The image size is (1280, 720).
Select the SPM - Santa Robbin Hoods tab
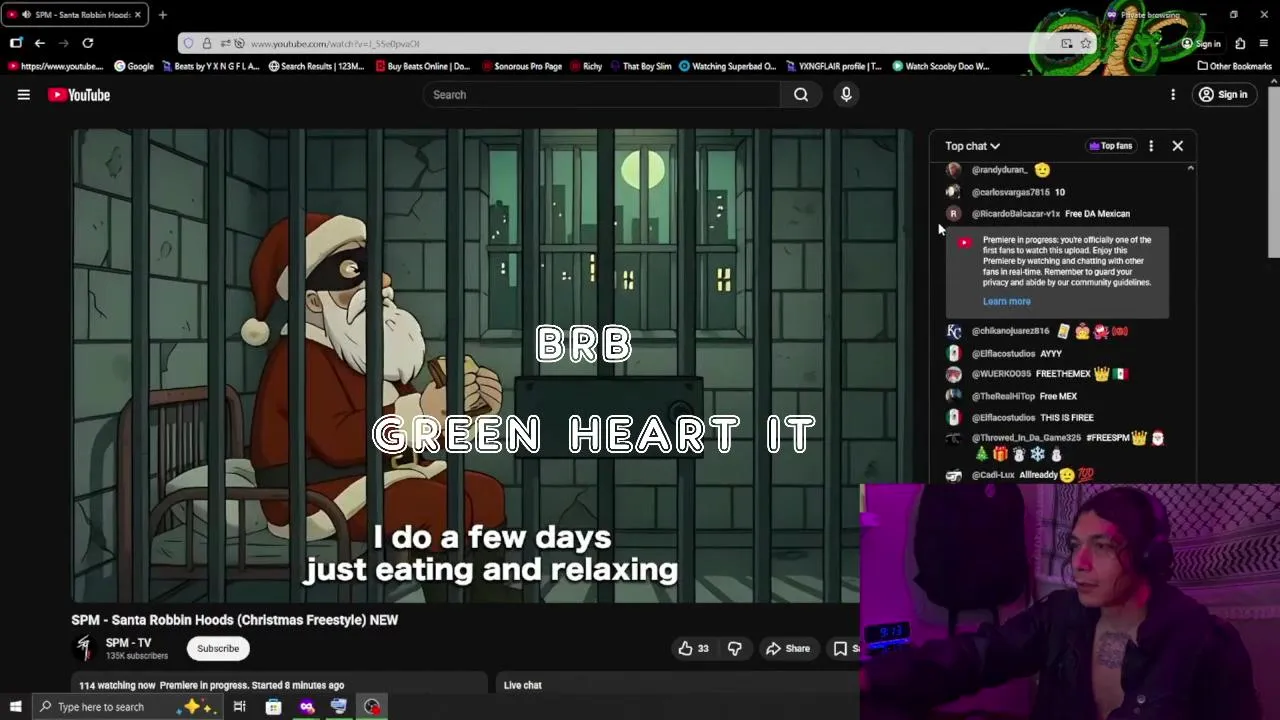click(75, 15)
